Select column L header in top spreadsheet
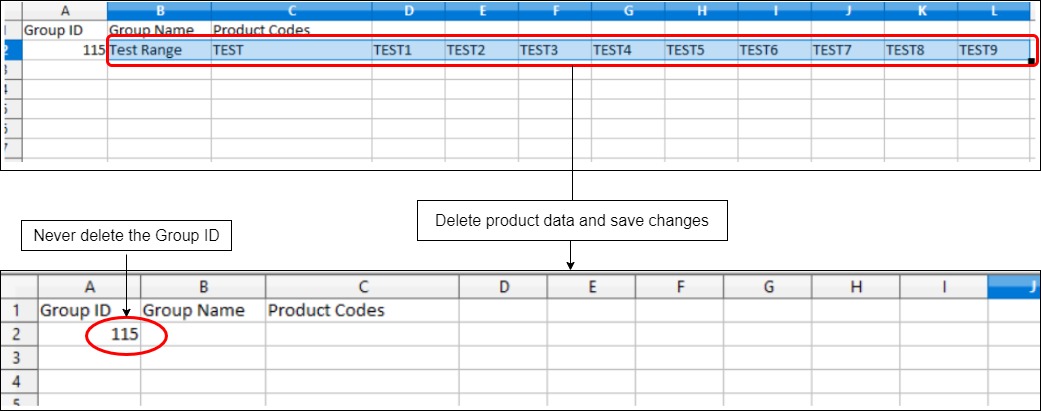 click(x=993, y=10)
